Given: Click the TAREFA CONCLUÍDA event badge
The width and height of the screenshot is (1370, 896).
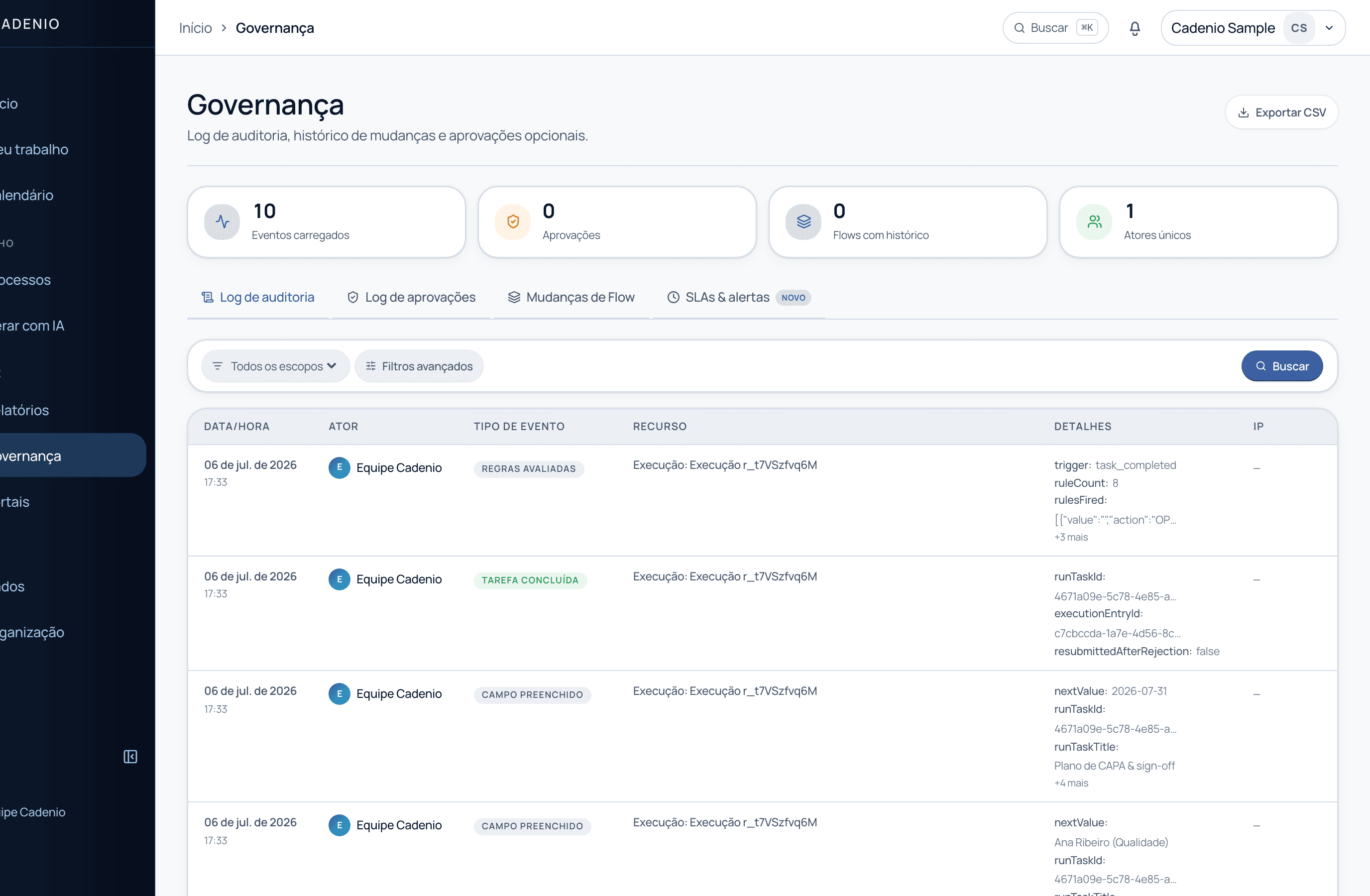Looking at the screenshot, I should point(530,580).
